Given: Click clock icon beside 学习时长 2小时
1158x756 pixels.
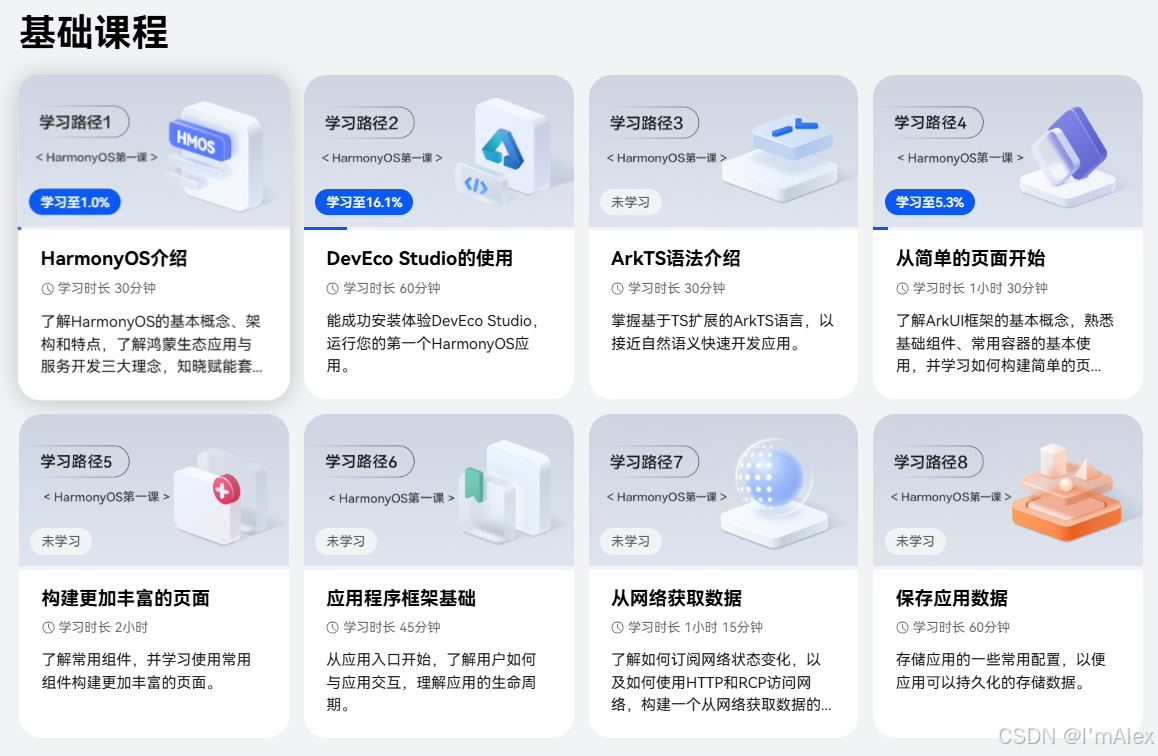Looking at the screenshot, I should click(48, 628).
